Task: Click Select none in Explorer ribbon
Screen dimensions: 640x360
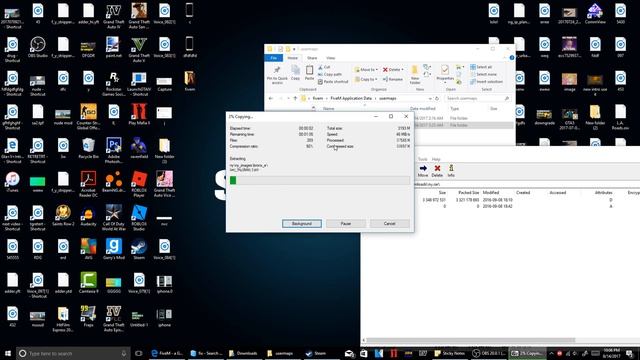Action: (483, 74)
